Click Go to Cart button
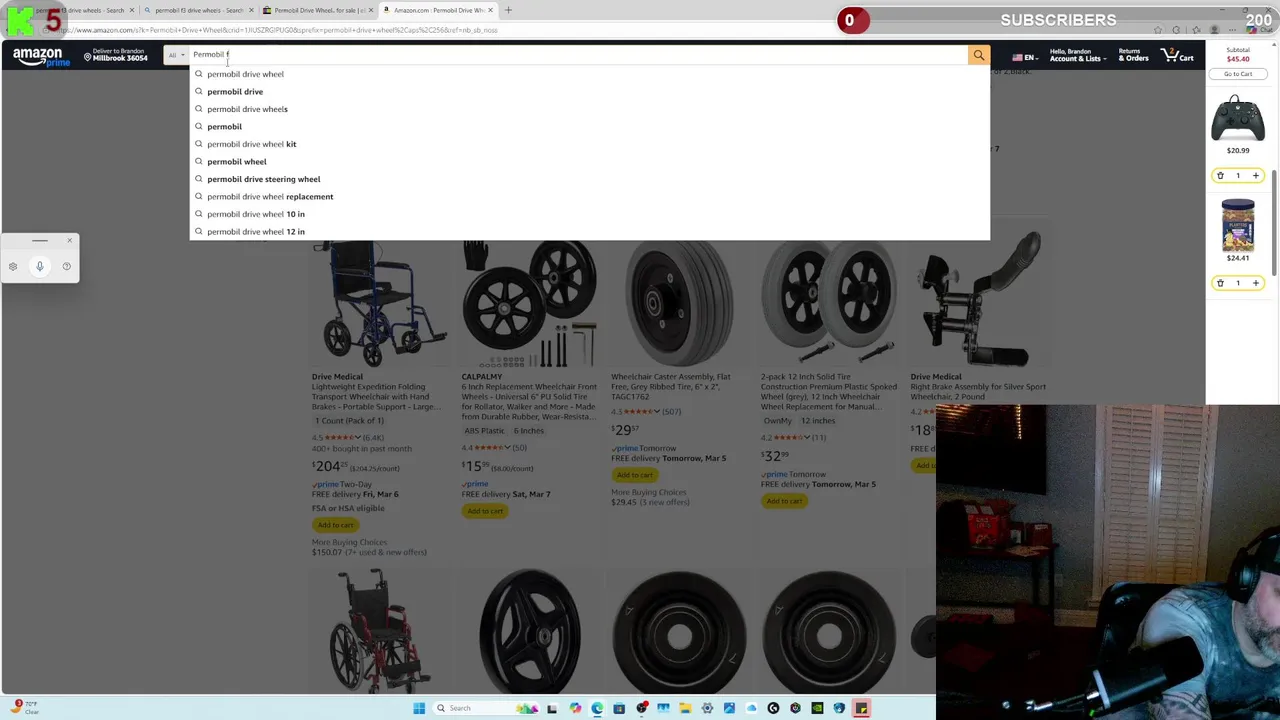 (x=1238, y=74)
